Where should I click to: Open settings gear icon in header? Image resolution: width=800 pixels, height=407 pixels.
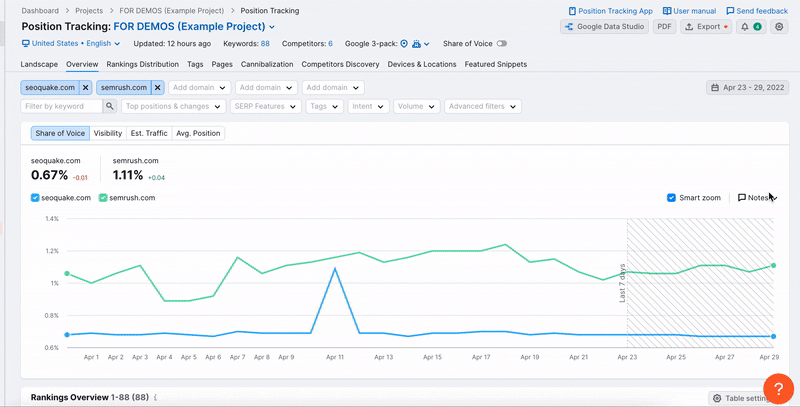point(780,26)
